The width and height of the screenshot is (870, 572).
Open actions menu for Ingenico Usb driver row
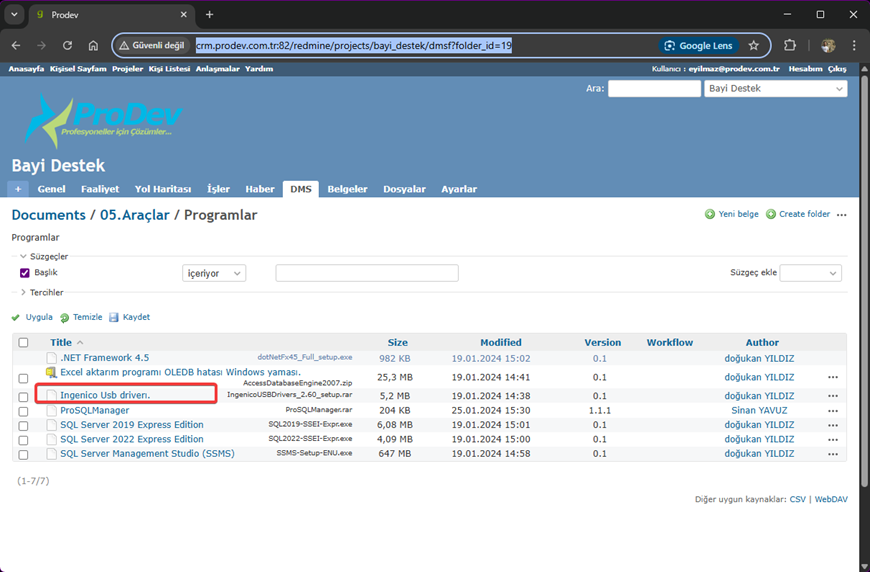click(x=833, y=396)
